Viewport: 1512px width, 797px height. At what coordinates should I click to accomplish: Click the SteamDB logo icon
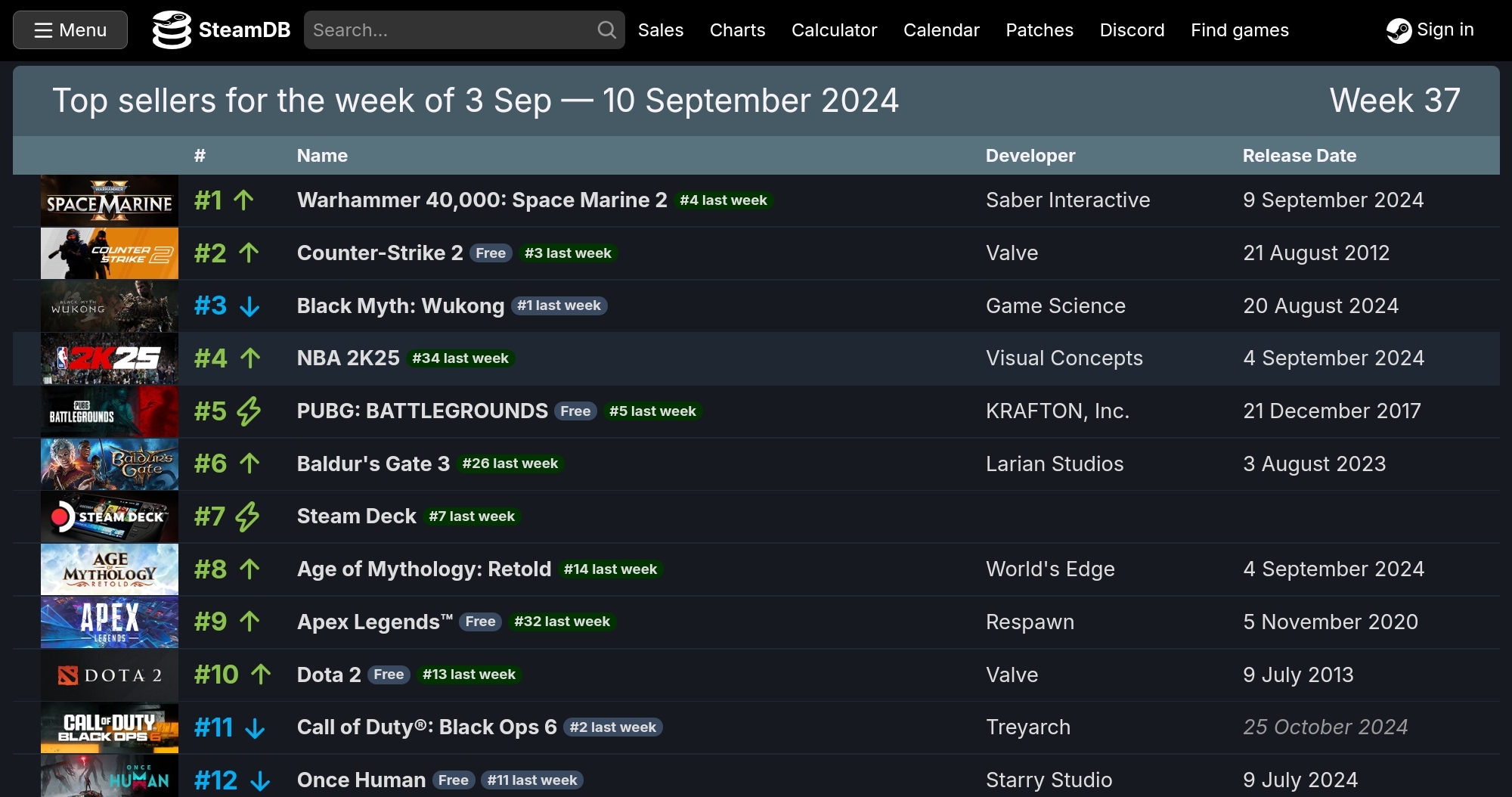coord(172,30)
